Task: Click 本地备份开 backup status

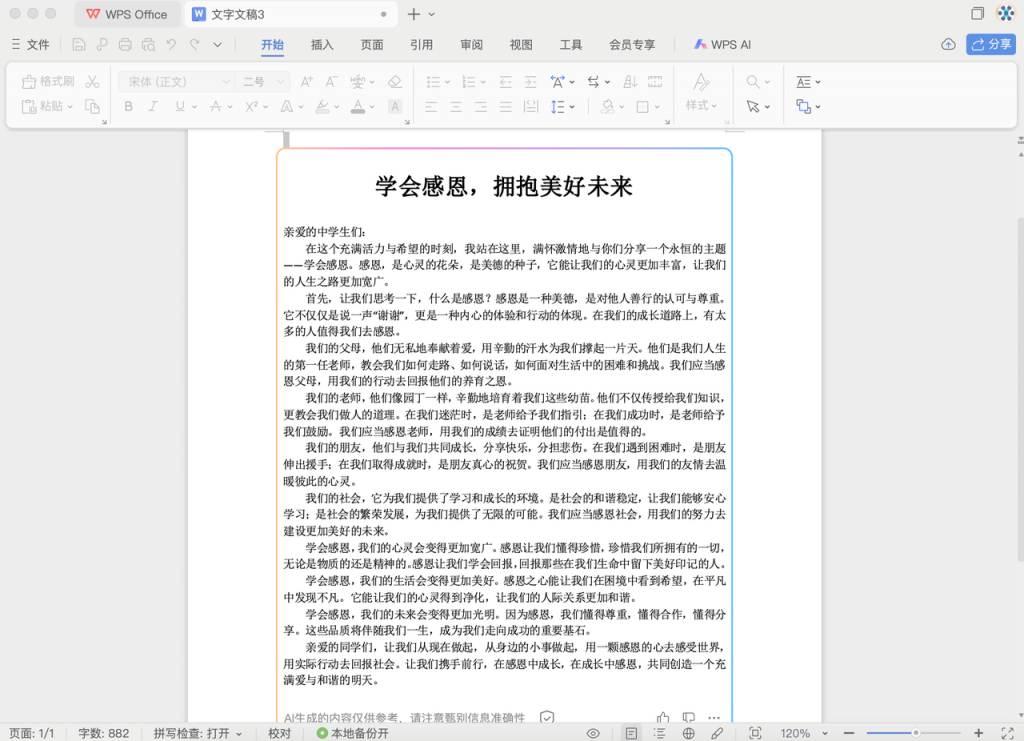Action: click(352, 733)
